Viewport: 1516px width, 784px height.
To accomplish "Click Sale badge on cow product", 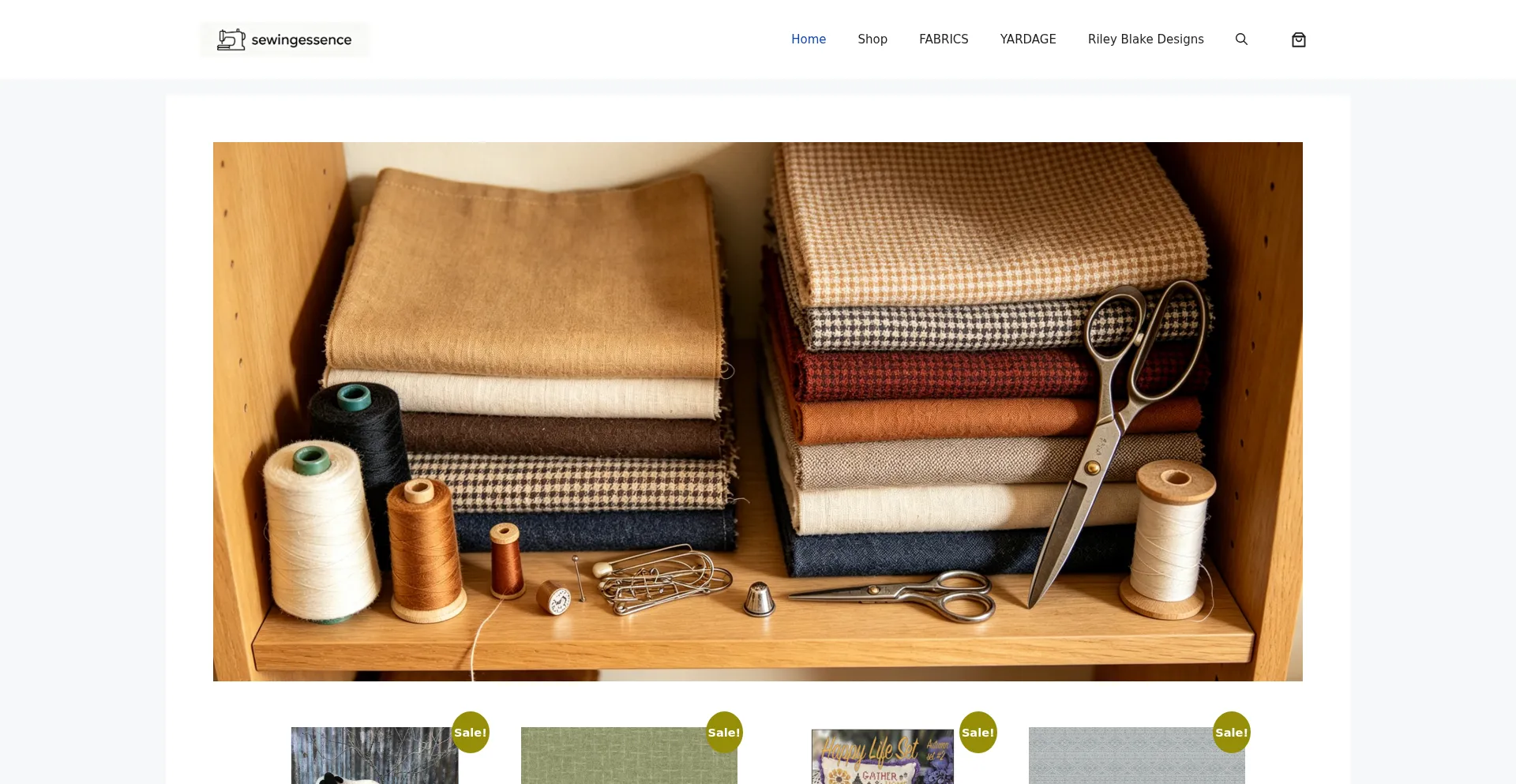I will pos(471,732).
